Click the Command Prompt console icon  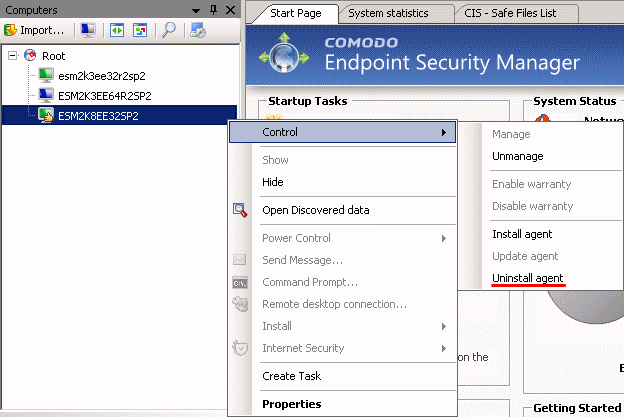coord(240,283)
